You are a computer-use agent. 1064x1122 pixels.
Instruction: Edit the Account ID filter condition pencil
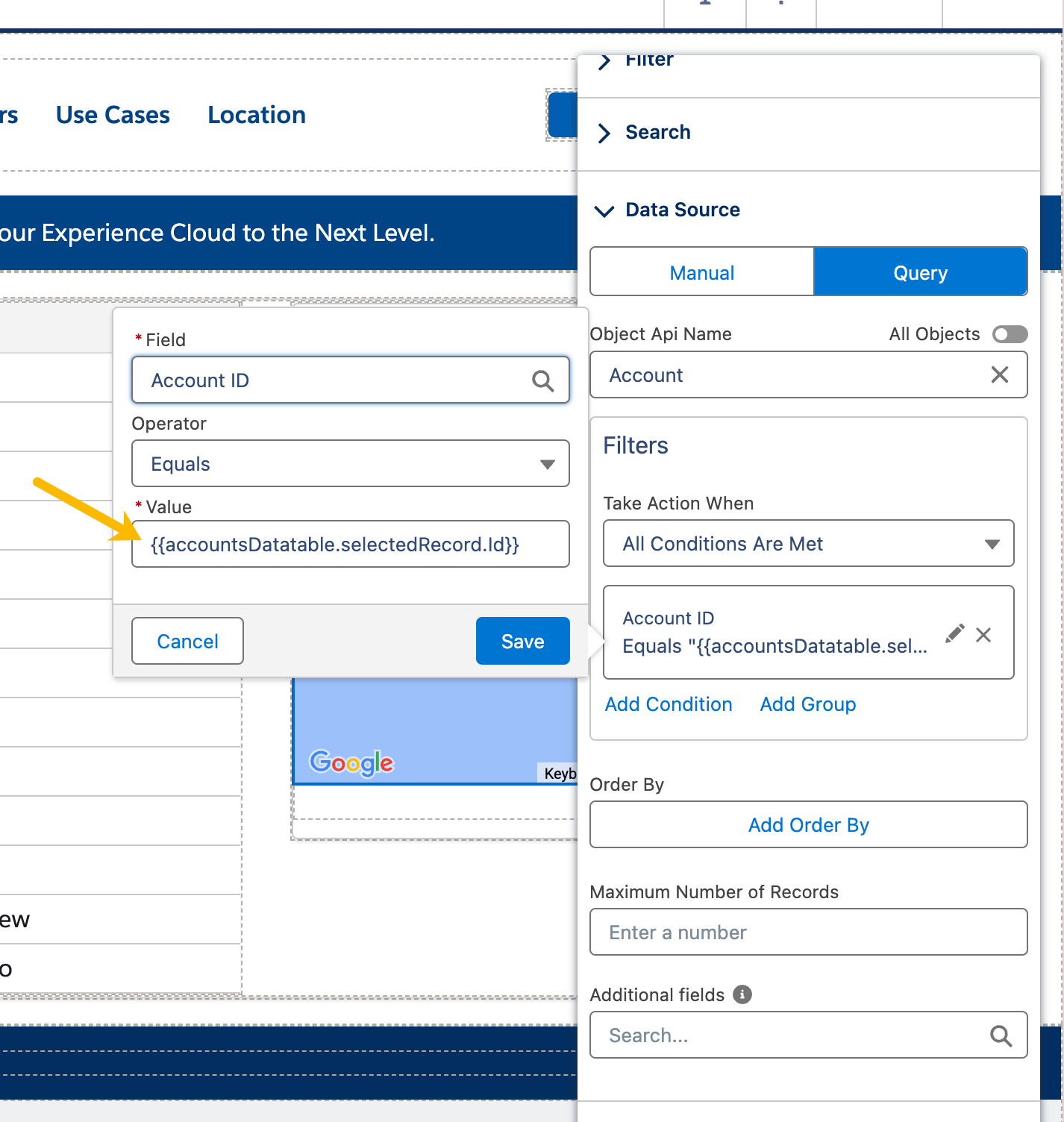pos(954,634)
